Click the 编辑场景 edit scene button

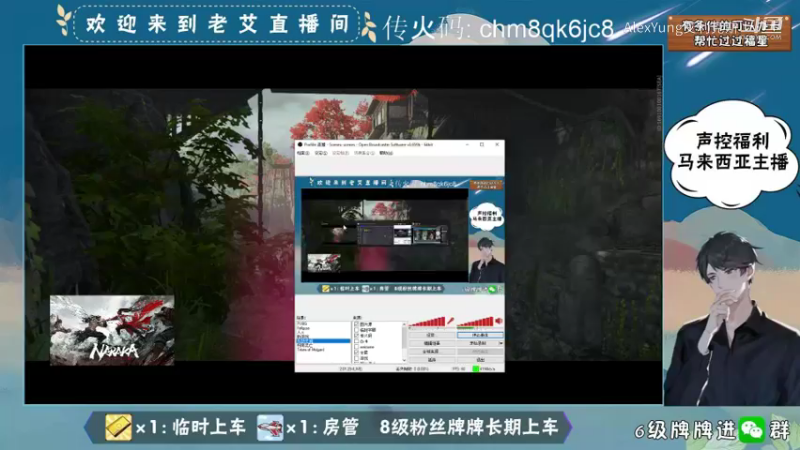(x=431, y=343)
